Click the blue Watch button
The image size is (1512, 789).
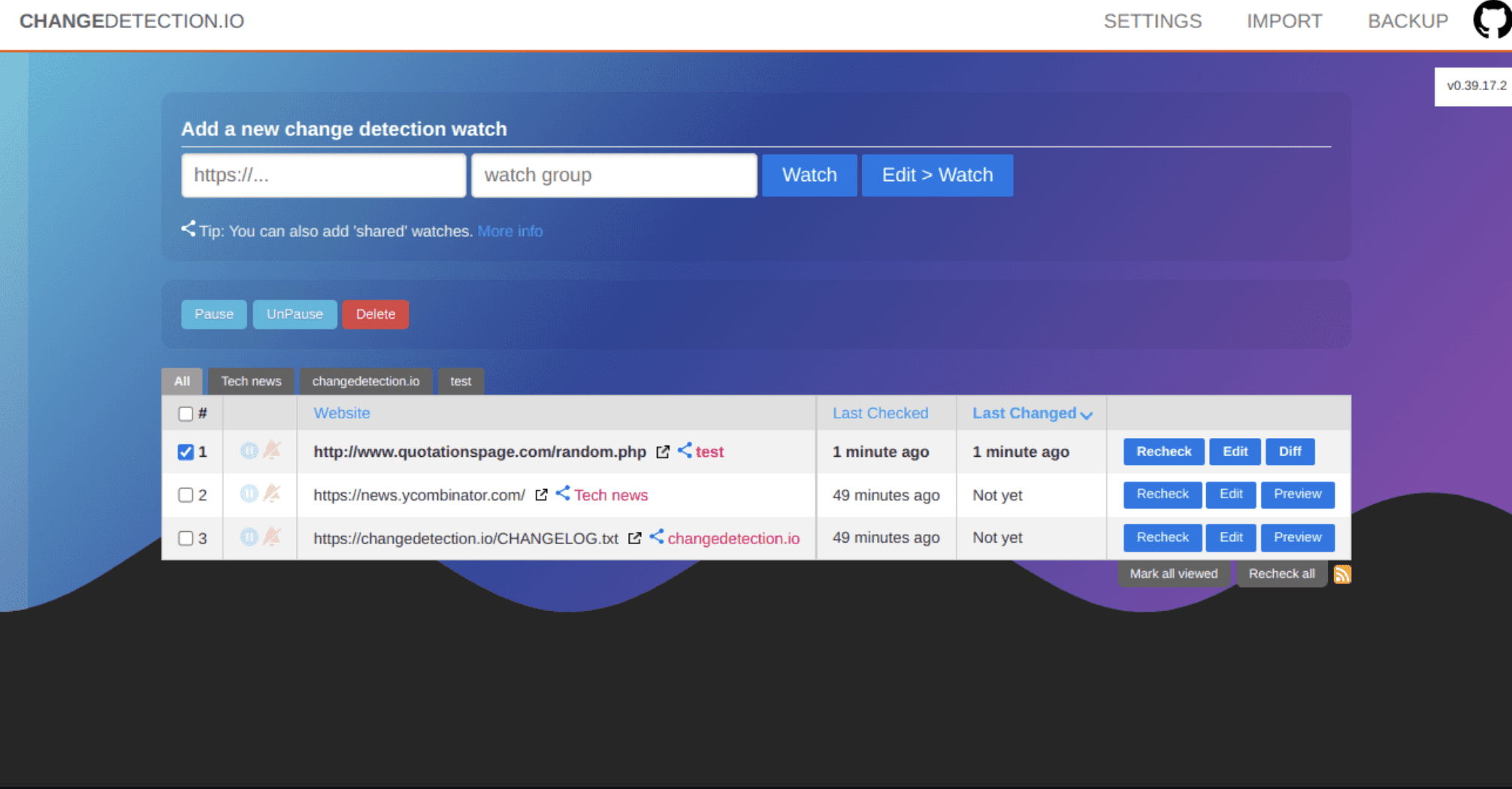coord(809,175)
